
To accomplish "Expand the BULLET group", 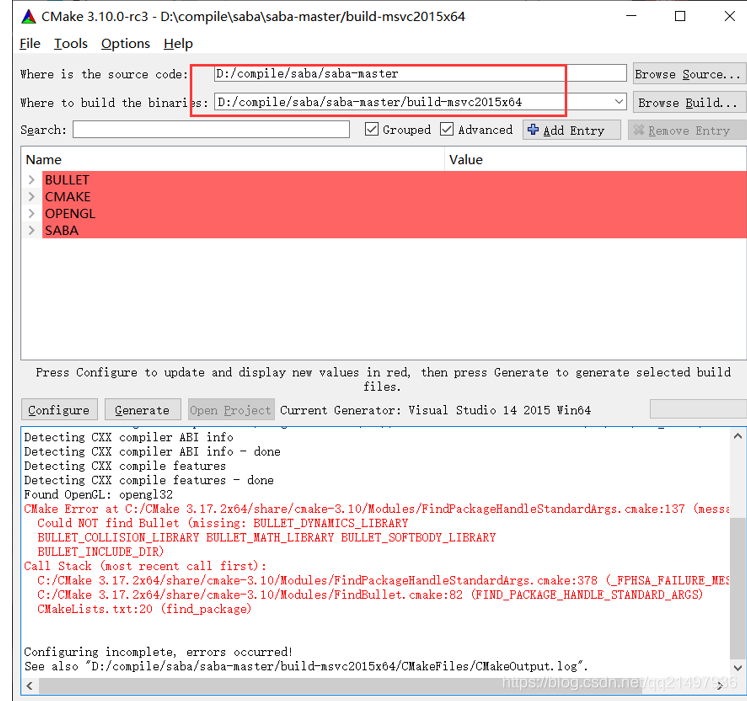I will coord(31,180).
